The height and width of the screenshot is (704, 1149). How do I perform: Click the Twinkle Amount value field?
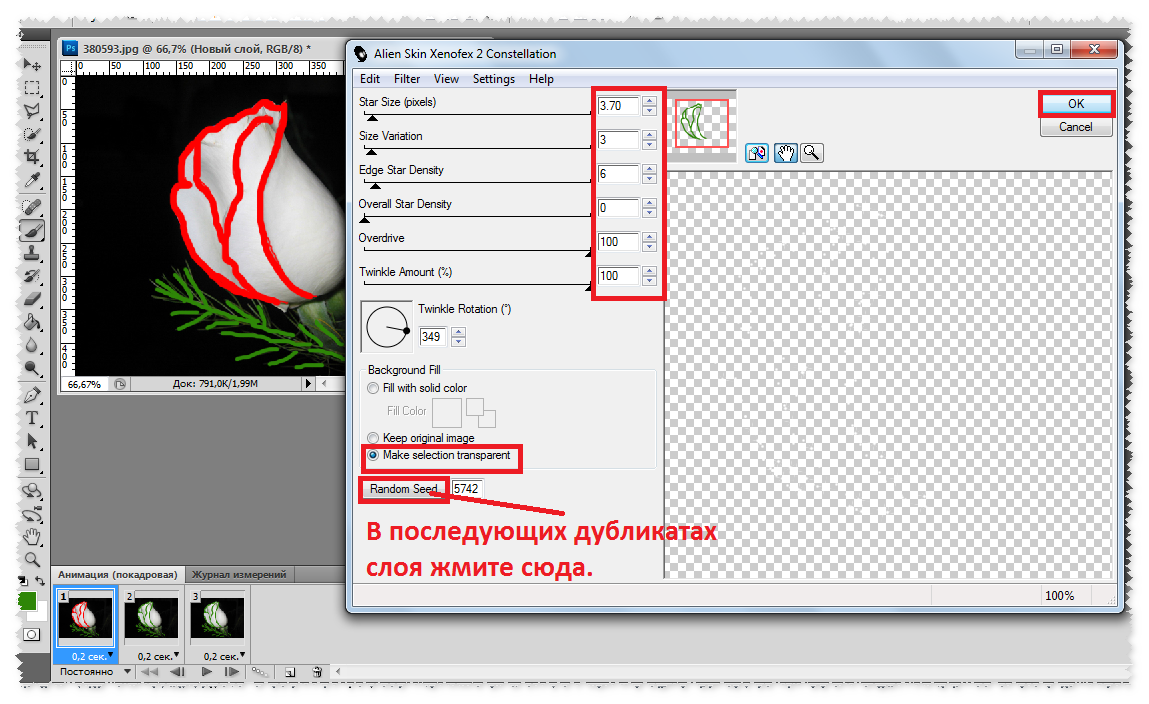click(x=618, y=276)
